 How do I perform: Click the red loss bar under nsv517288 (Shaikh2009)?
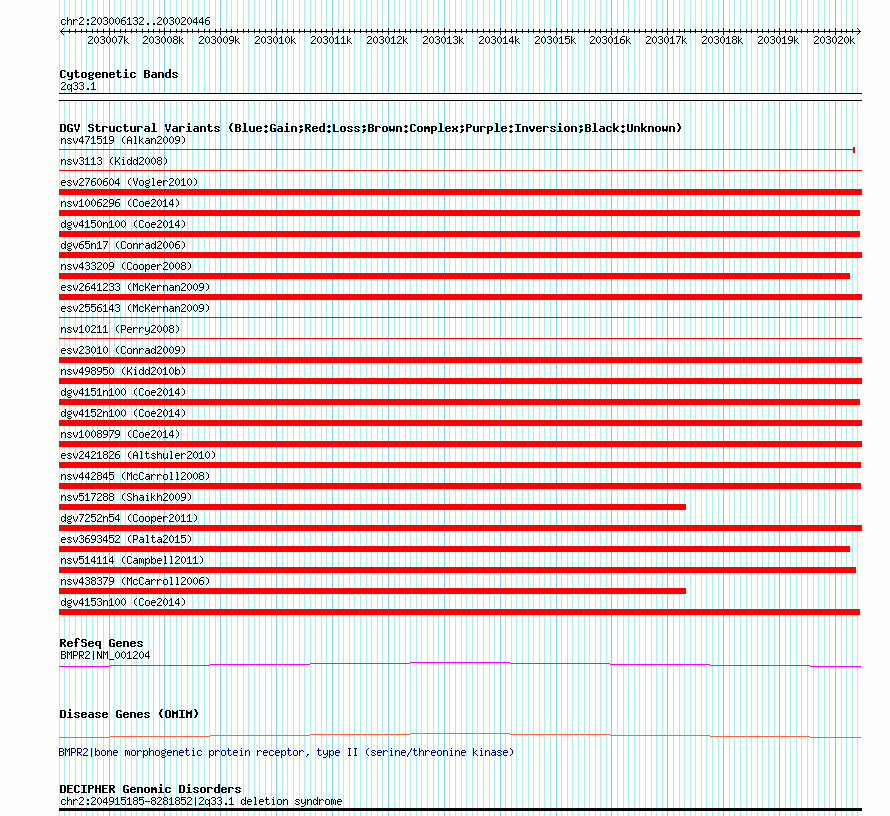372,507
